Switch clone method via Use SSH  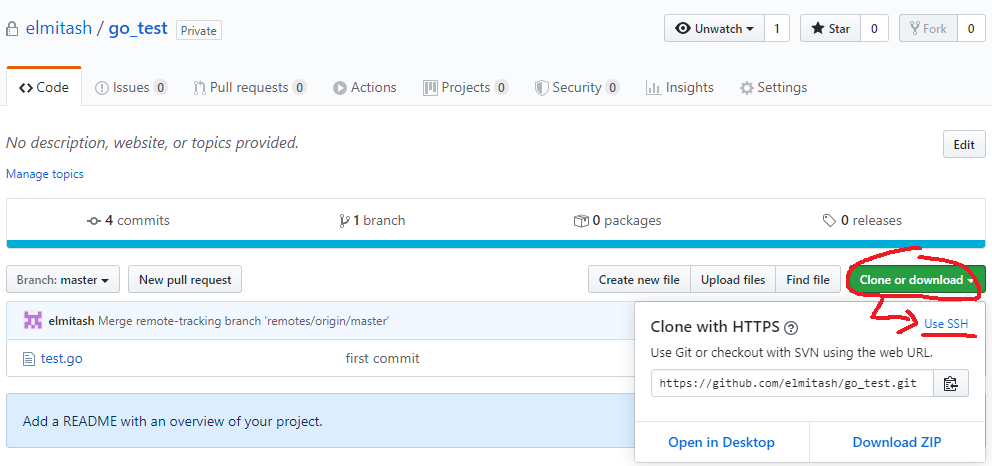coord(946,324)
